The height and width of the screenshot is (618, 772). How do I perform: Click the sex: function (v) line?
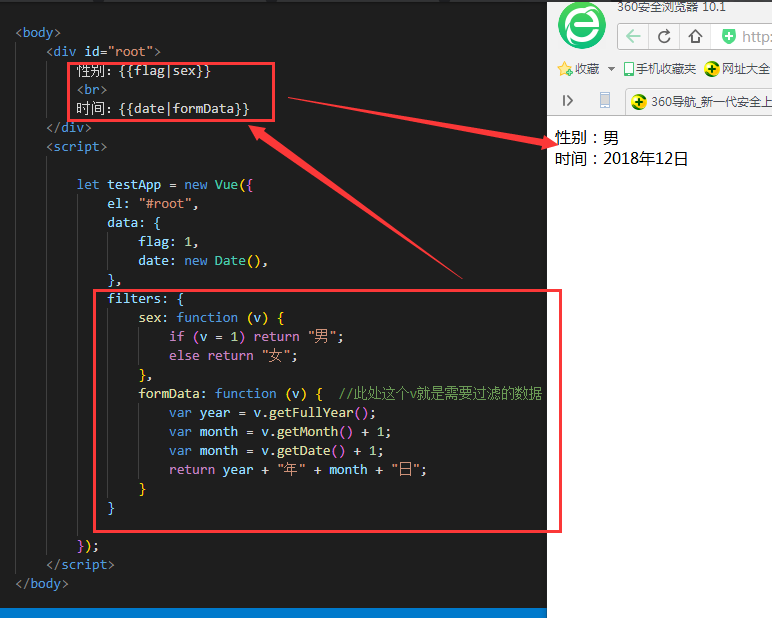tap(211, 318)
